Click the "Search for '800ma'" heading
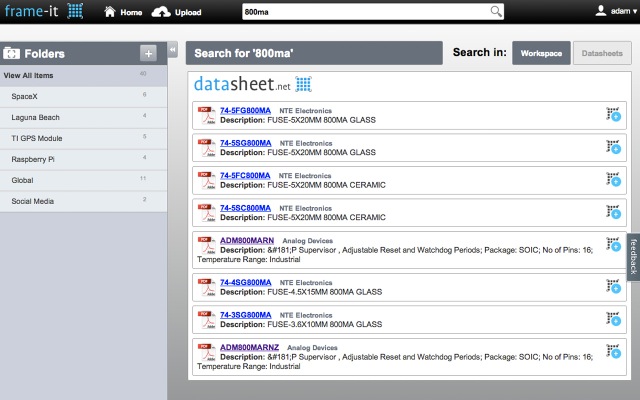Image resolution: width=640 pixels, height=400 pixels. pyautogui.click(x=244, y=53)
